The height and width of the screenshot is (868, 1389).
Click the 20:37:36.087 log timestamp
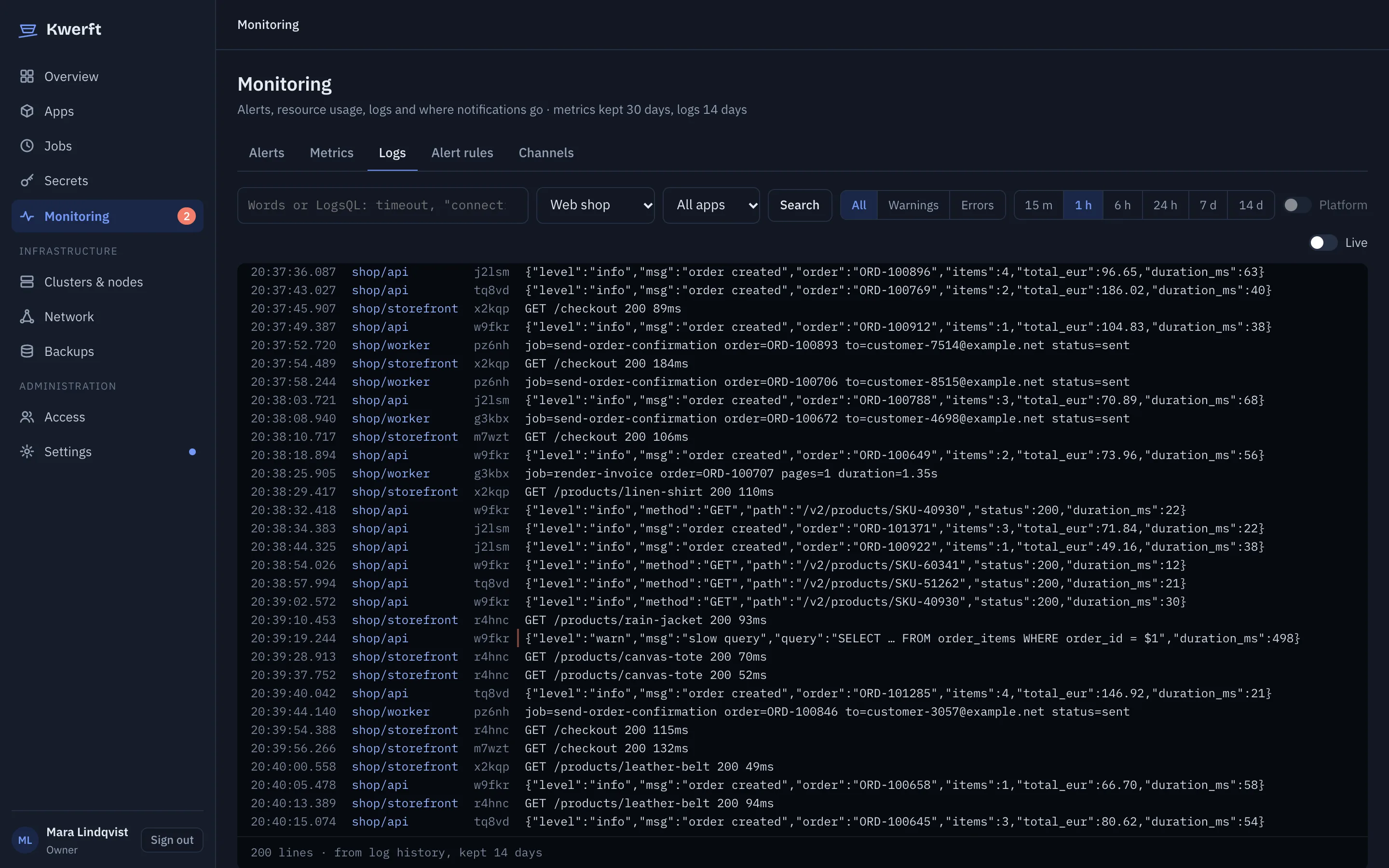(x=293, y=272)
